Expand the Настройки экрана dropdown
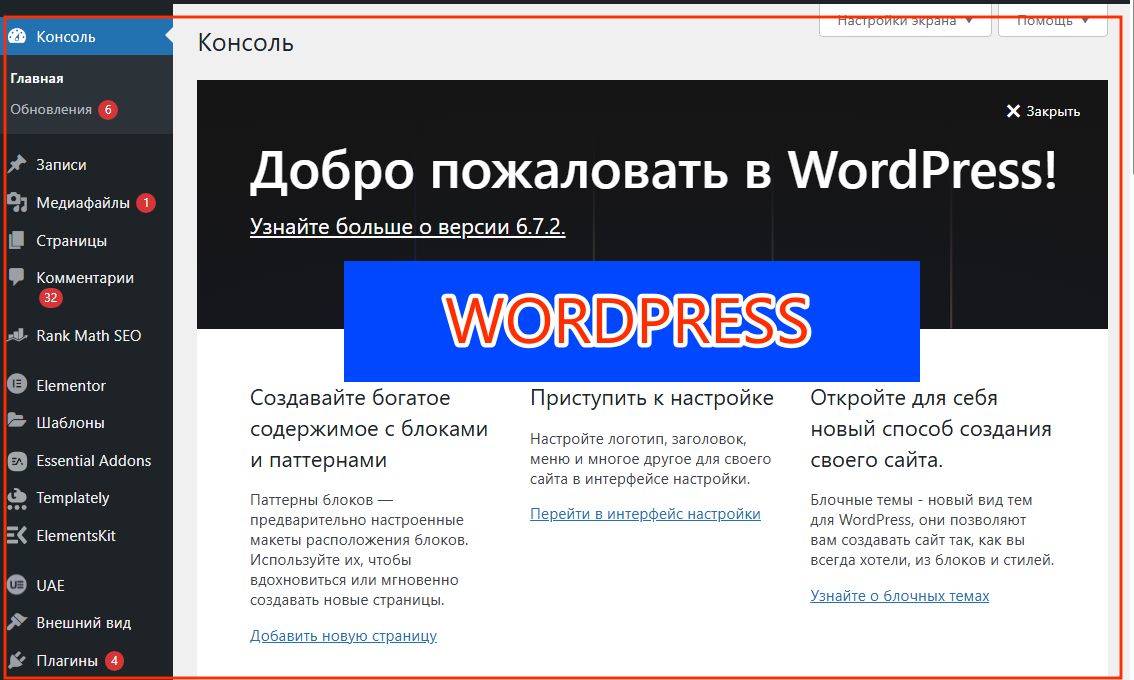The width and height of the screenshot is (1134, 680). [x=903, y=19]
